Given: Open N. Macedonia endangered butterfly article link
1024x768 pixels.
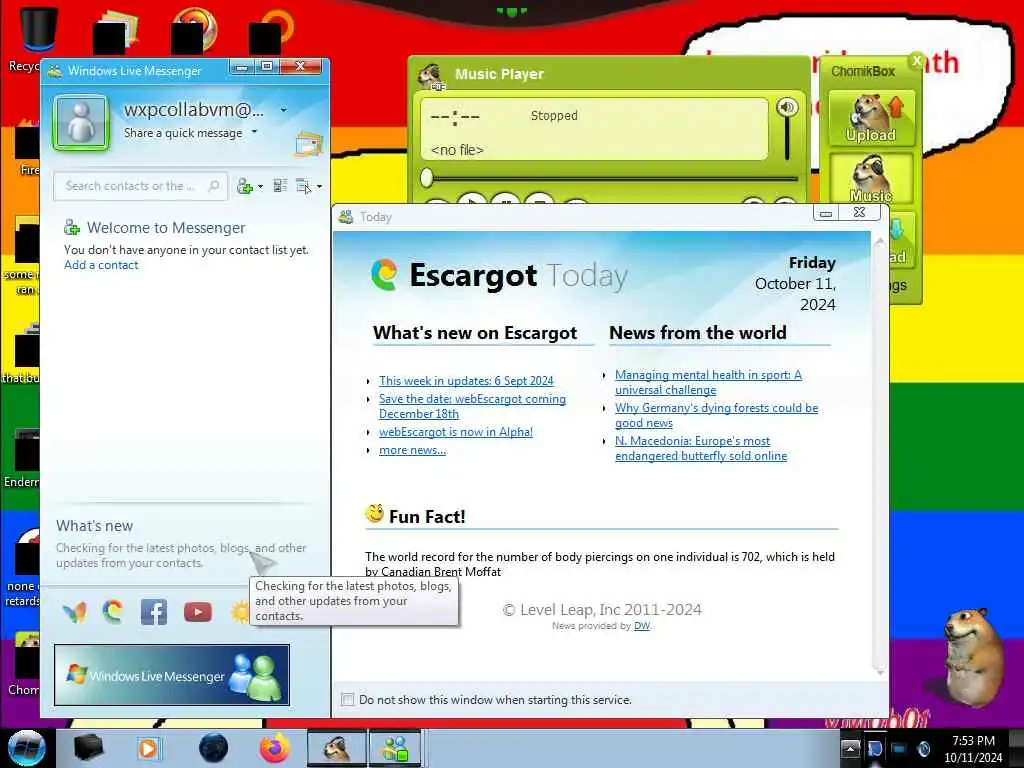Looking at the screenshot, I should point(701,449).
